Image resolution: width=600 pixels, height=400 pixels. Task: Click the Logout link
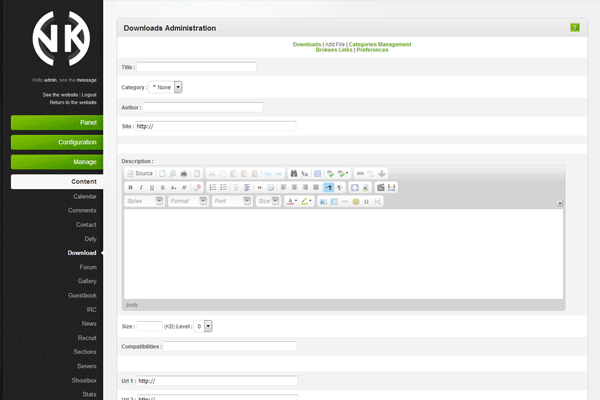pyautogui.click(x=88, y=95)
